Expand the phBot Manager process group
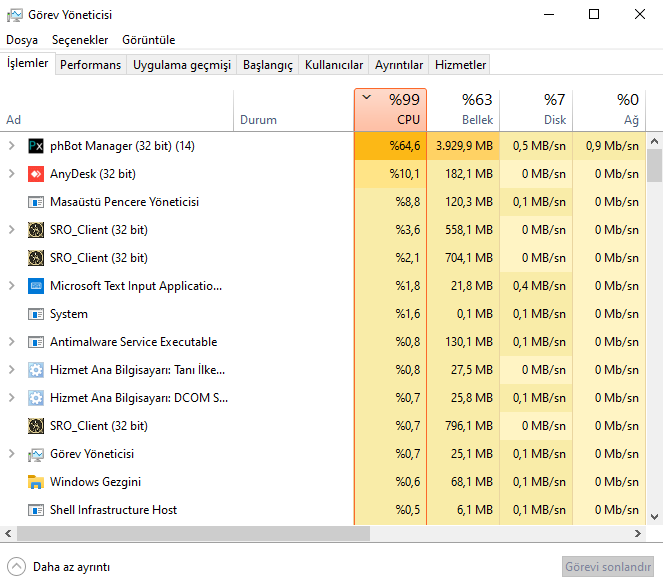The height and width of the screenshot is (587, 663). [12, 146]
